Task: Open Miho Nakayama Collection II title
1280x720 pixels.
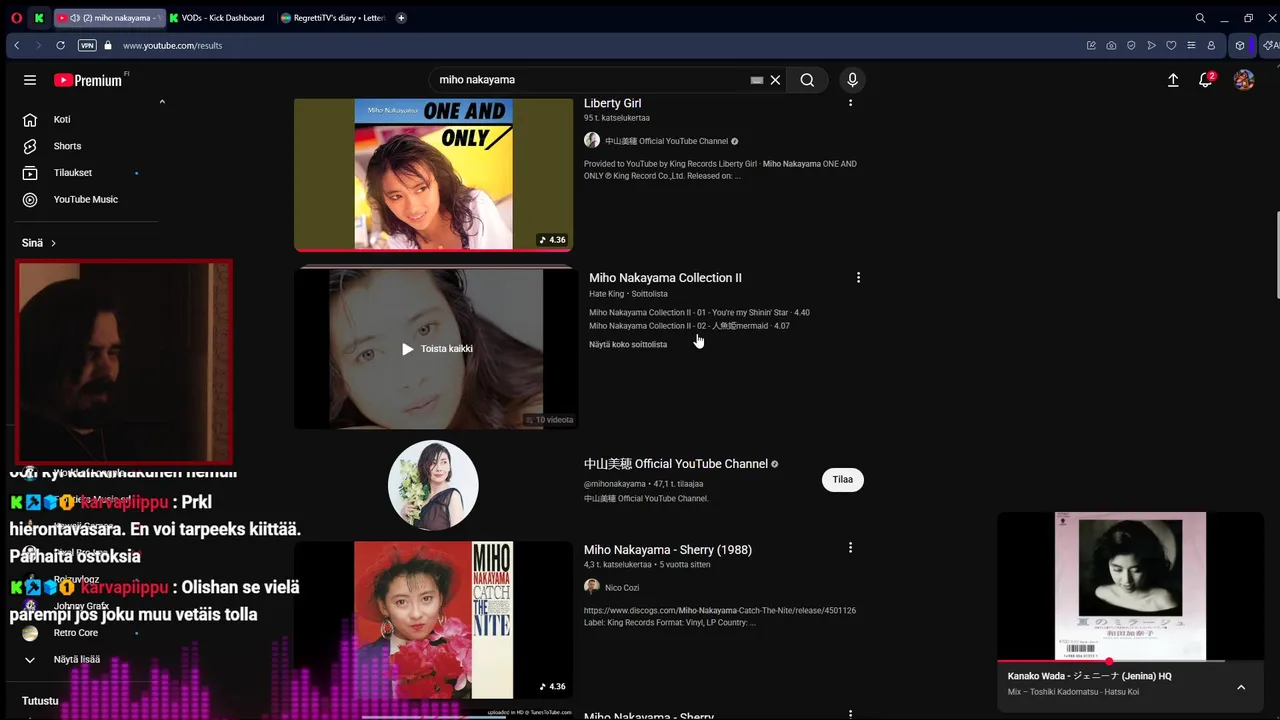Action: [x=665, y=278]
